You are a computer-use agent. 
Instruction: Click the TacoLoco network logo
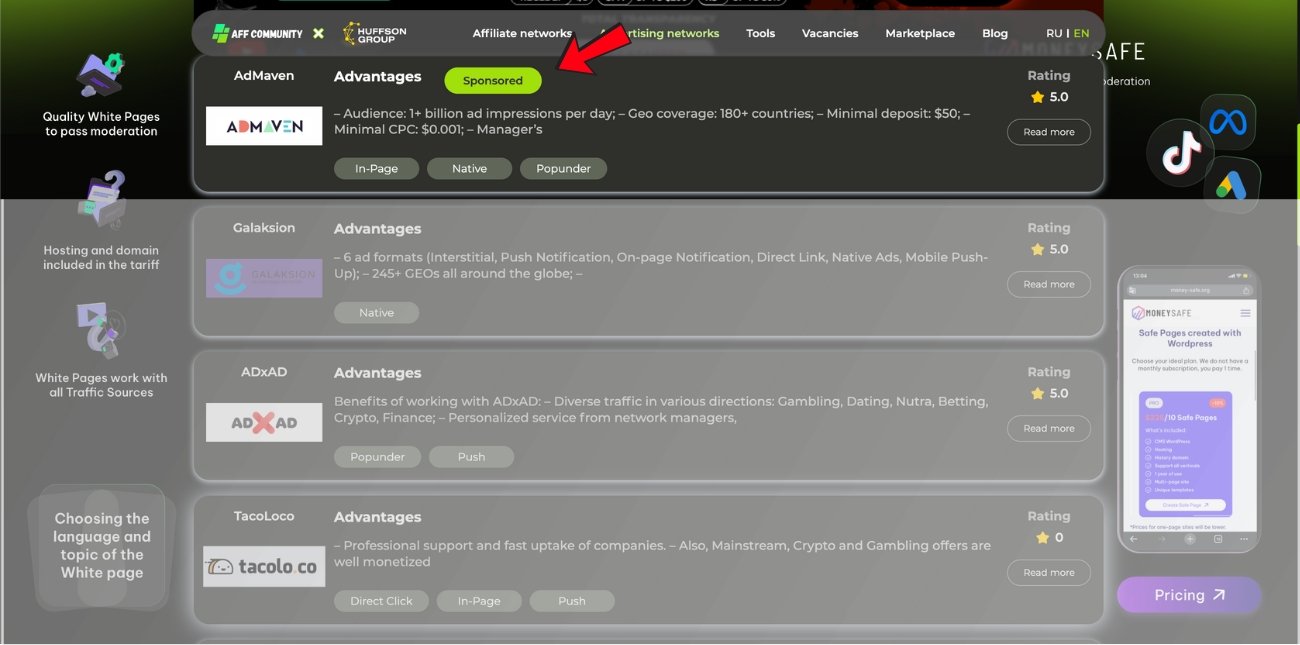[263, 567]
